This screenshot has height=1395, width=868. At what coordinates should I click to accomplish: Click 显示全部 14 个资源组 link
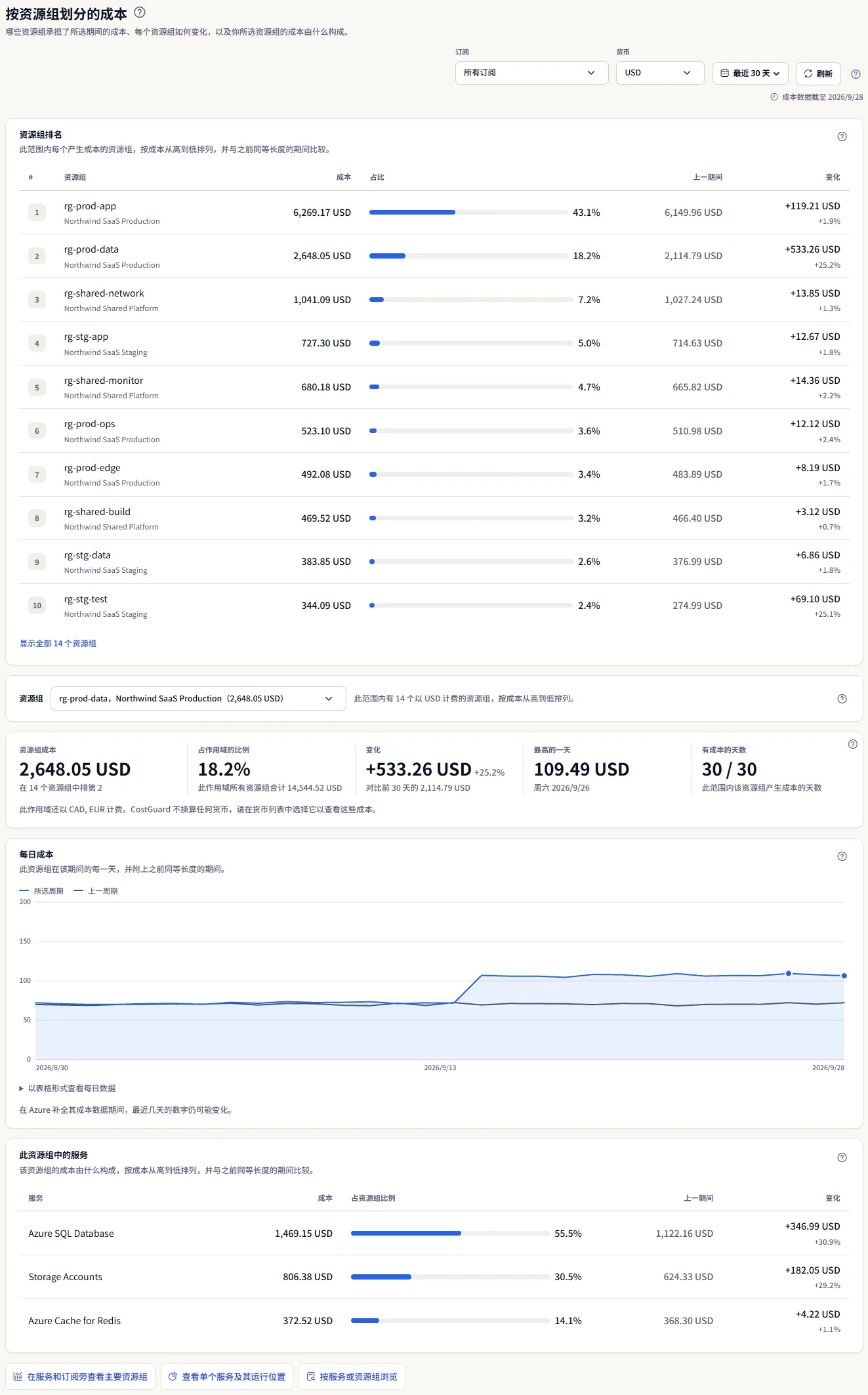(58, 644)
